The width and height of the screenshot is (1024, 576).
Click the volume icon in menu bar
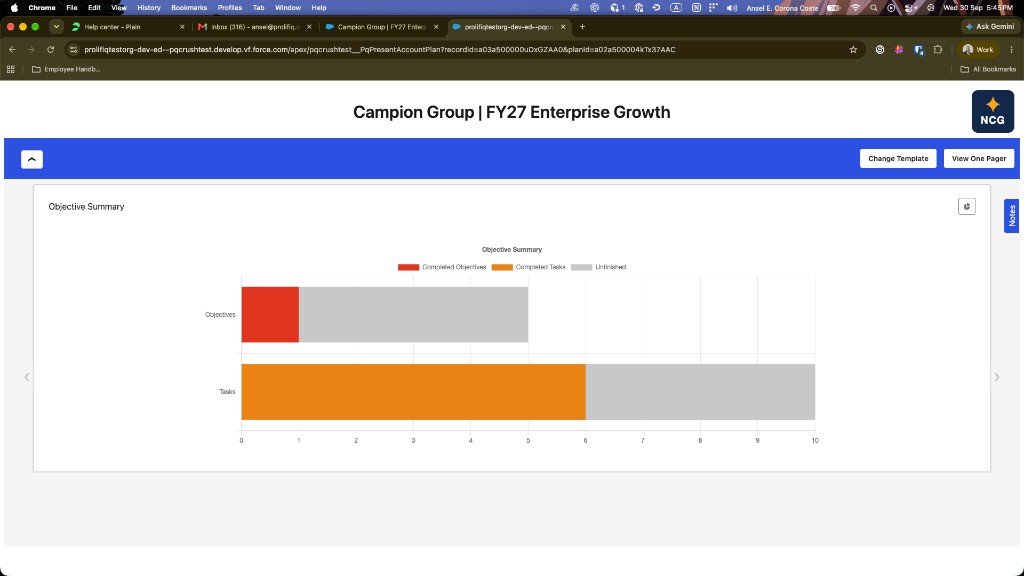coord(732,8)
